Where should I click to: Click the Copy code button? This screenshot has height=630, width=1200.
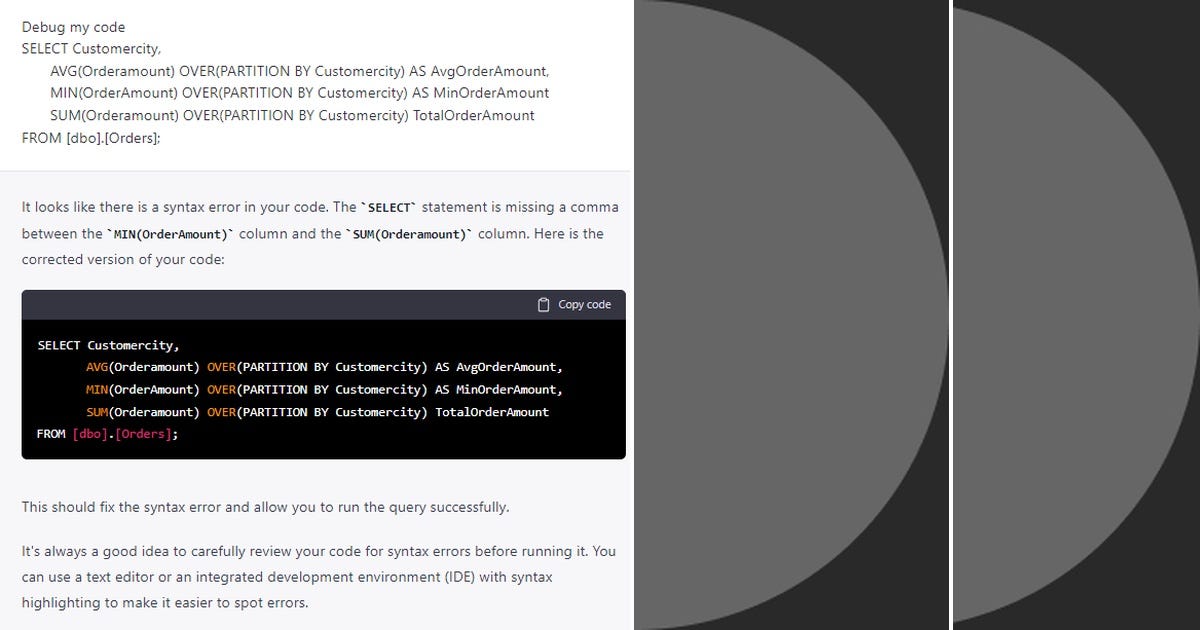[x=575, y=304]
